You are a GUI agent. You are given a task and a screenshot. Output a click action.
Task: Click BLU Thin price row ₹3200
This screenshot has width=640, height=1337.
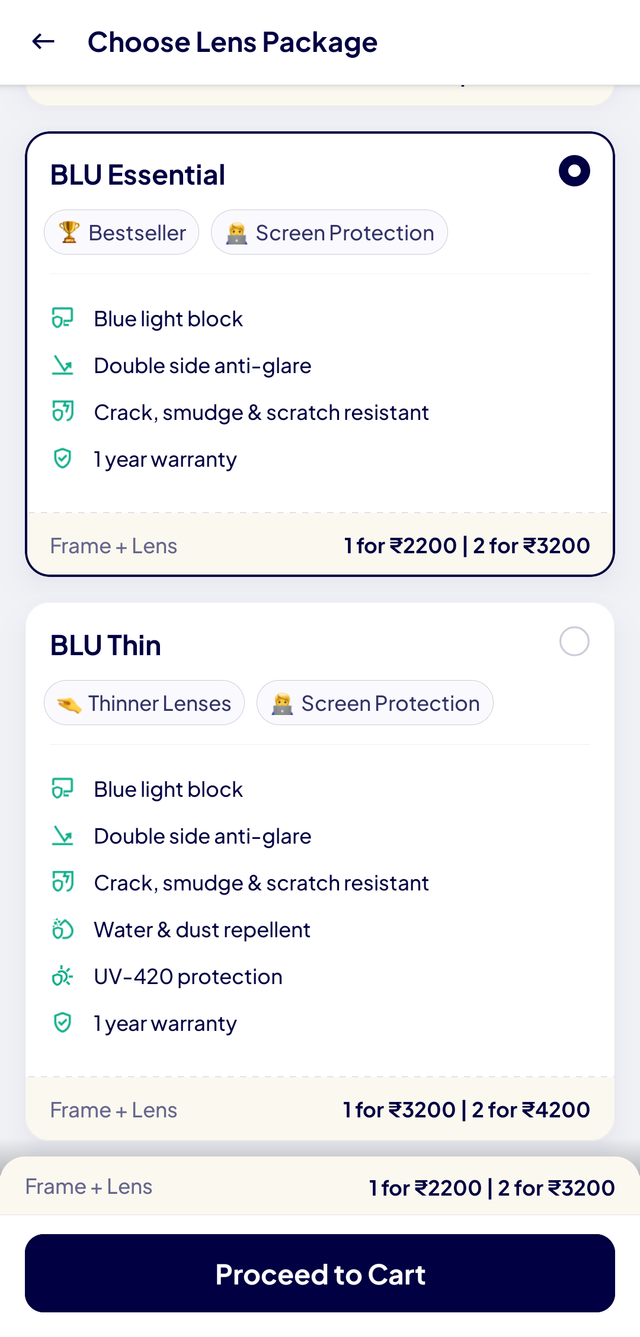(466, 1109)
